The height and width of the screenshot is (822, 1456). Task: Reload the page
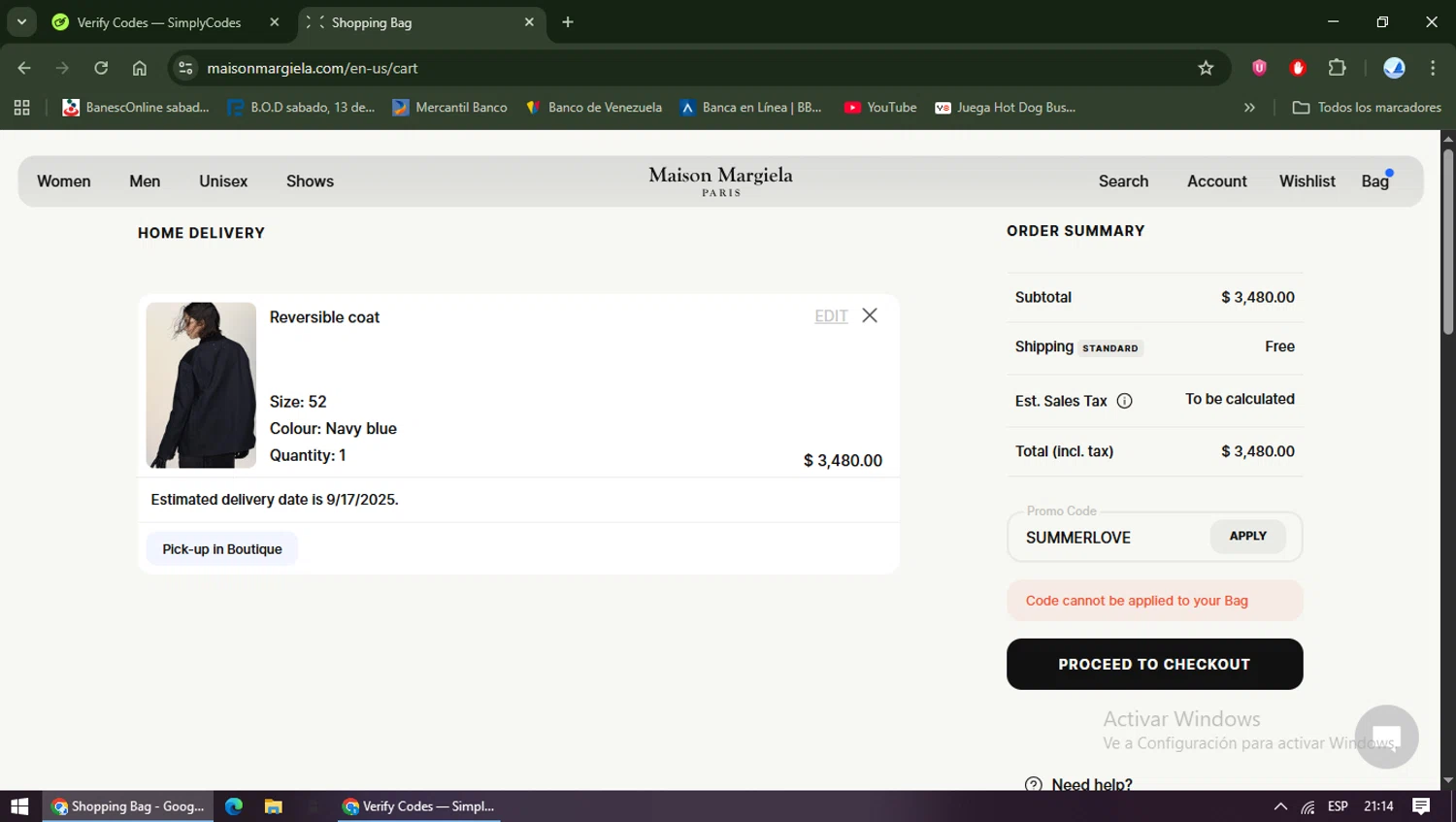click(101, 68)
